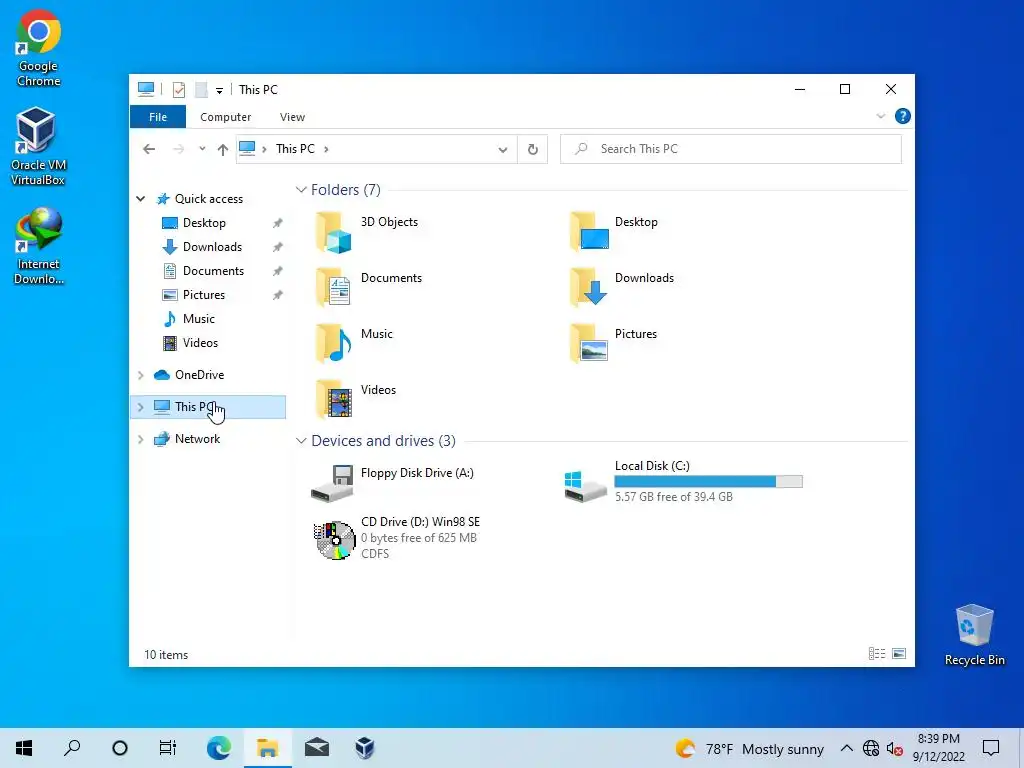Open Customize Quick Access Toolbar dropdown

tap(219, 90)
